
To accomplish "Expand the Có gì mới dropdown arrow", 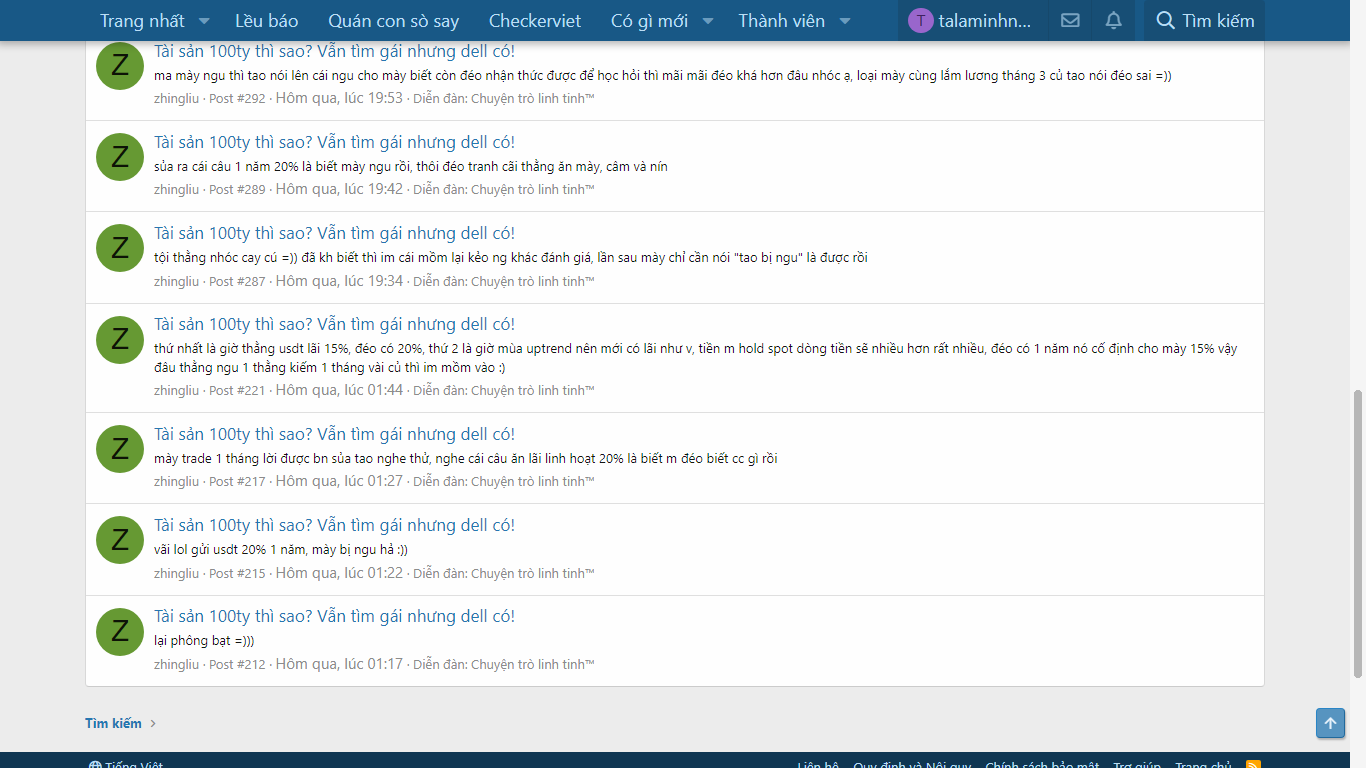I will tap(708, 21).
